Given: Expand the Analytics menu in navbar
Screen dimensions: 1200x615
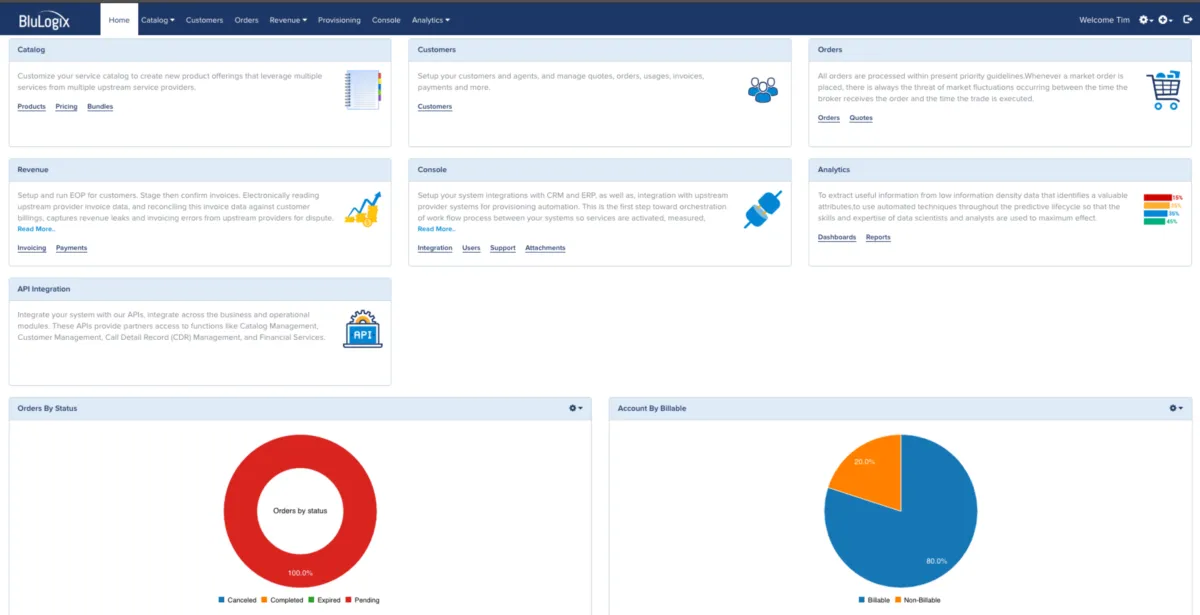Looking at the screenshot, I should tap(431, 20).
